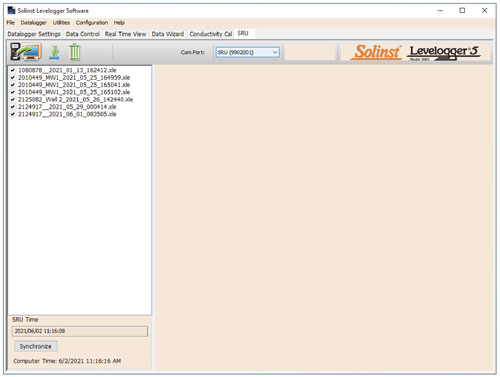Click the download files green arrow icon
Screen dimensions: 500x377
54,53
